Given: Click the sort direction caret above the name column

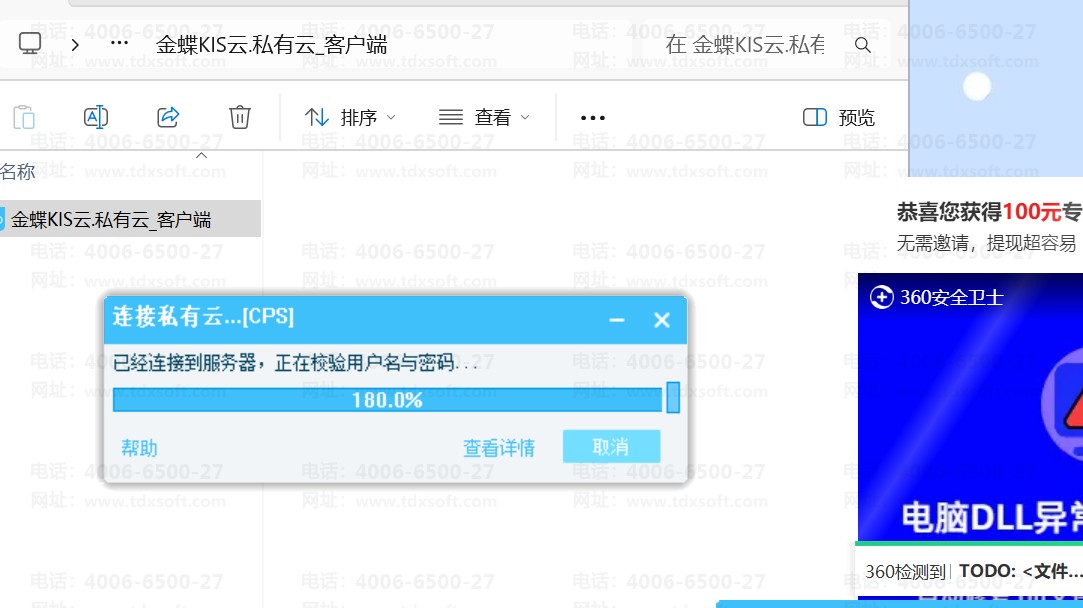Looking at the screenshot, I should [x=202, y=155].
